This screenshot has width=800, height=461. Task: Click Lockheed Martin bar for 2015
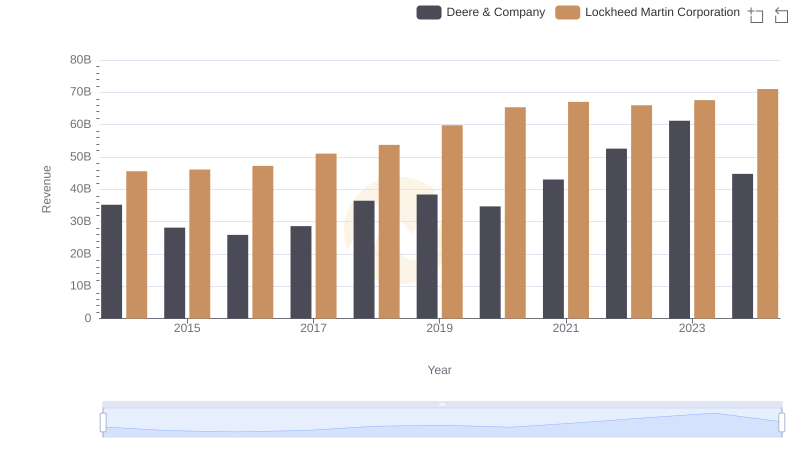coord(199,244)
